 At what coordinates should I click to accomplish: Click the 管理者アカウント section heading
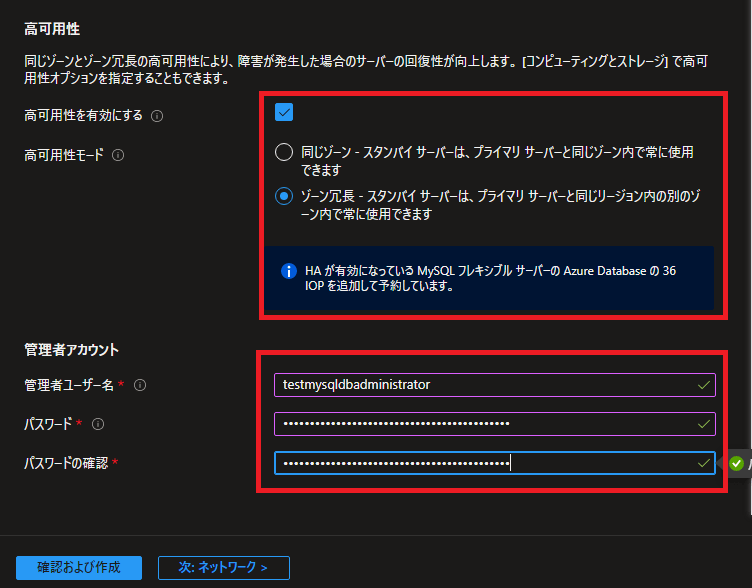coord(71,349)
